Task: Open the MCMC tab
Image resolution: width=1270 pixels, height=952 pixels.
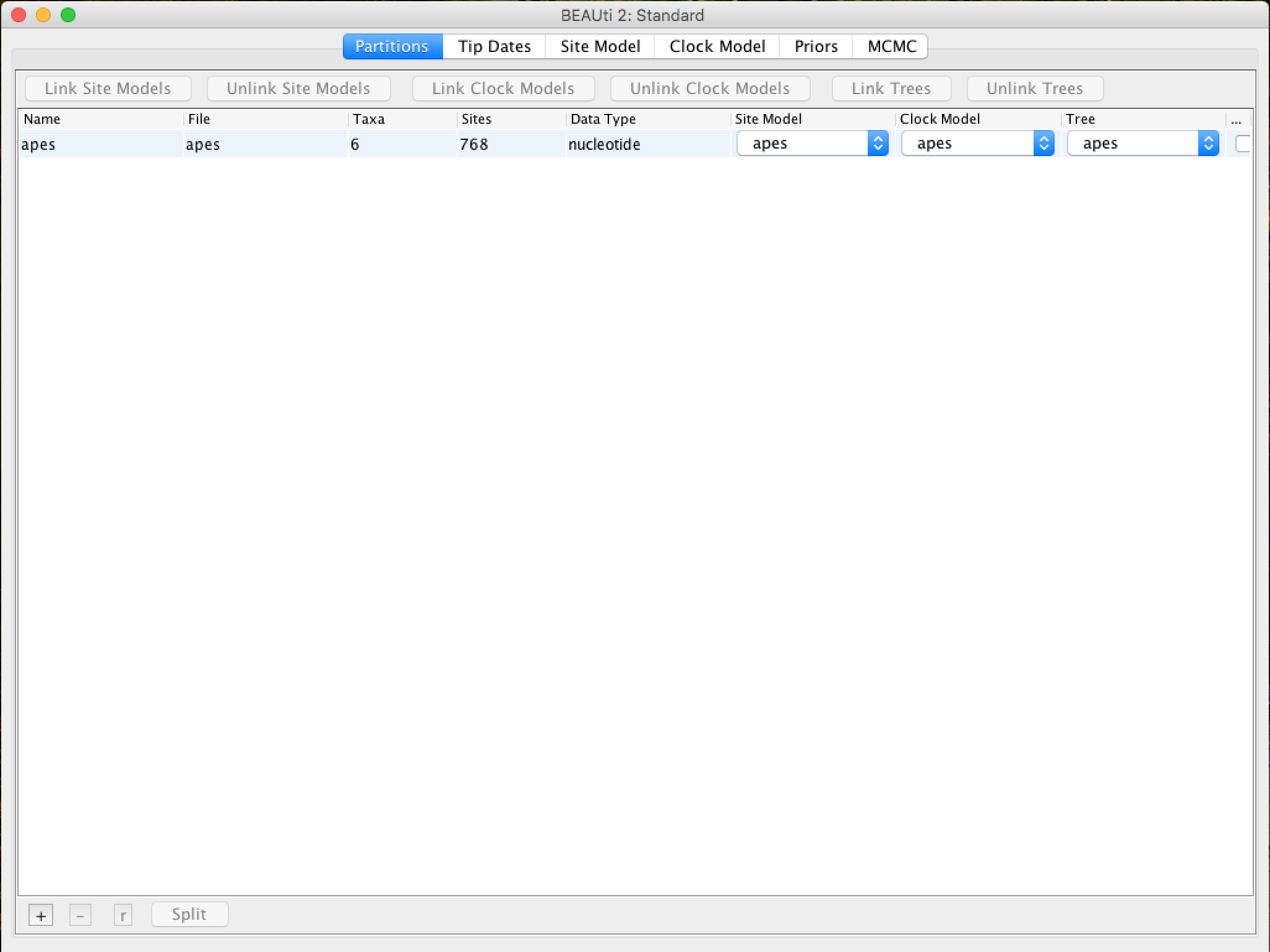Action: 891,46
